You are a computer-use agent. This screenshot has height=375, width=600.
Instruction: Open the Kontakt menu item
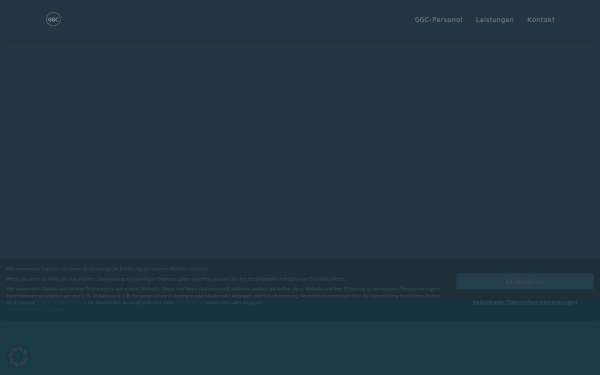[541, 20]
